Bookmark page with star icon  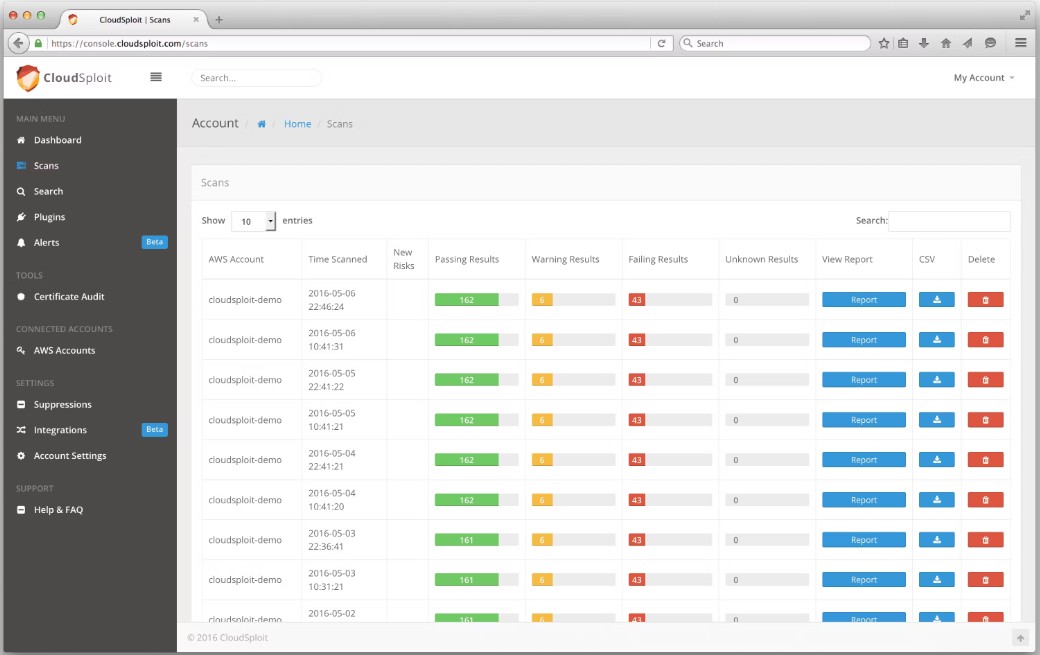coord(883,43)
